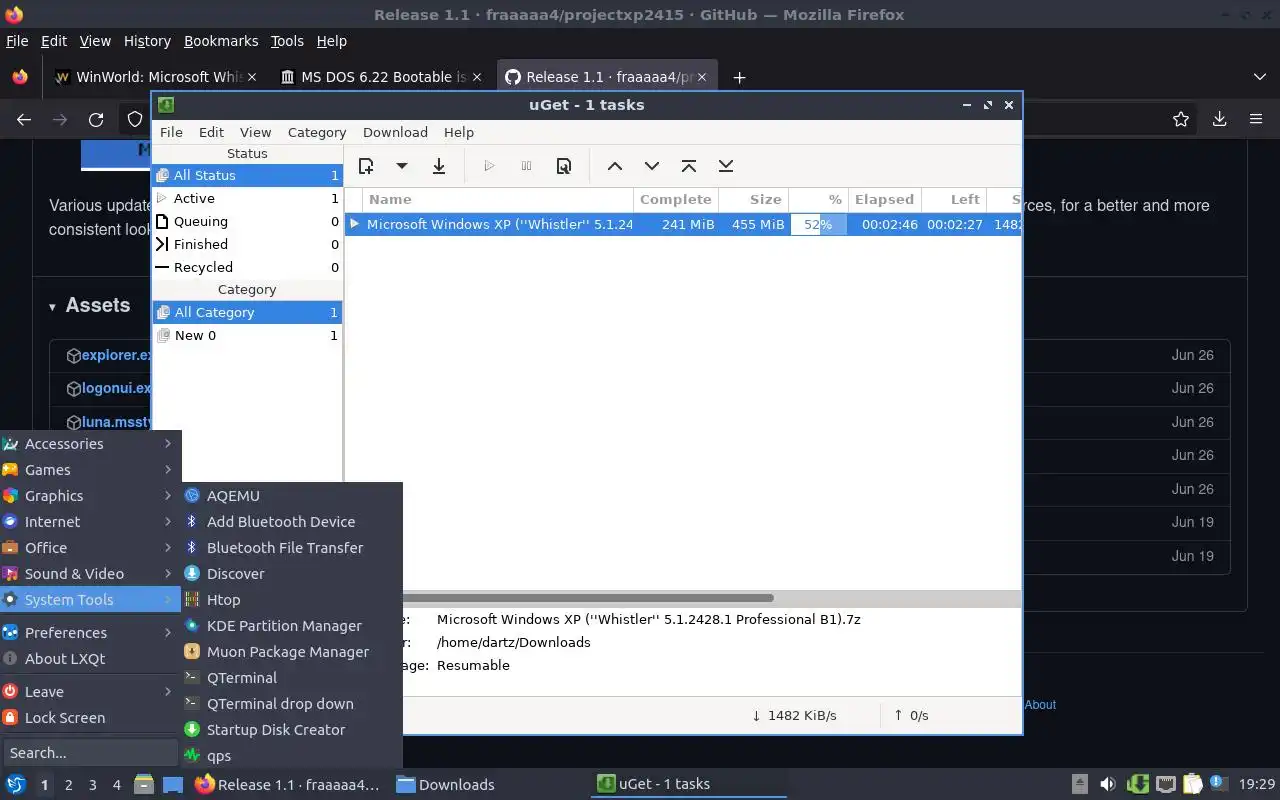Expand Leave menu category
The height and width of the screenshot is (800, 1280).
[x=90, y=692]
